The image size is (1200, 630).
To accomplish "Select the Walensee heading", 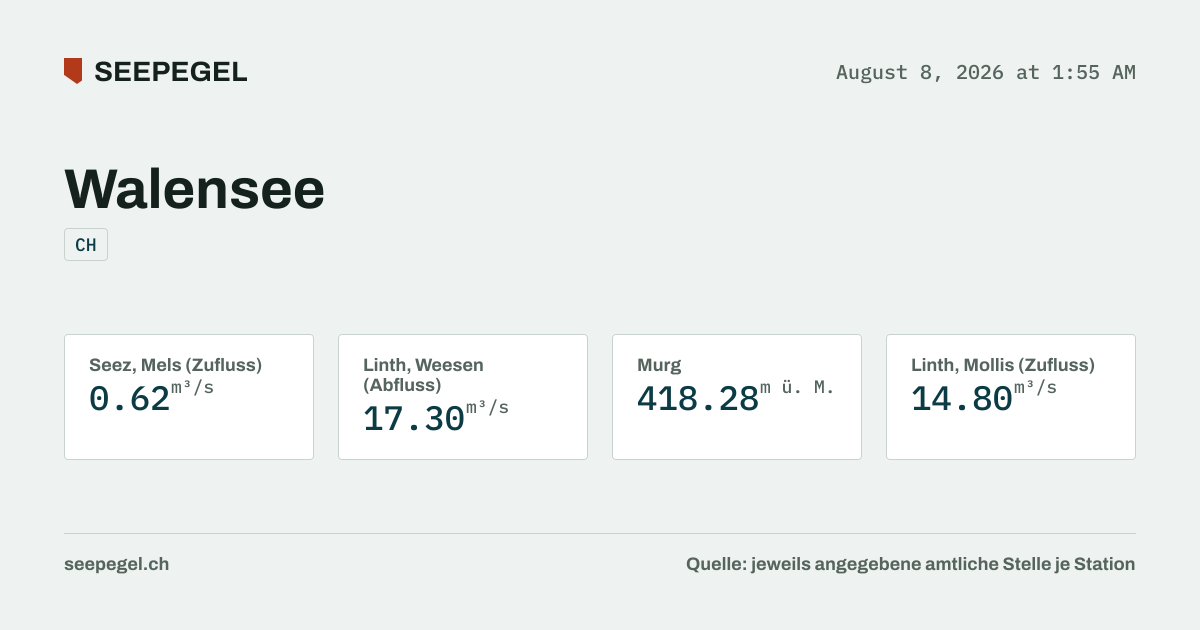I will pyautogui.click(x=195, y=188).
